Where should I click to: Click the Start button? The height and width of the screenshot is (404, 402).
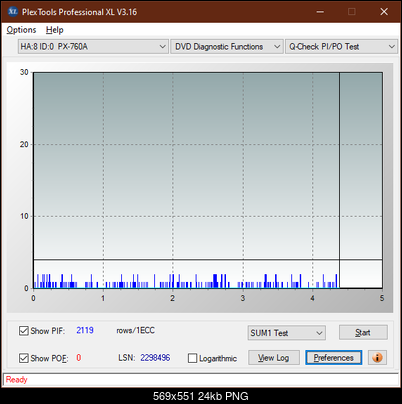[x=363, y=332]
